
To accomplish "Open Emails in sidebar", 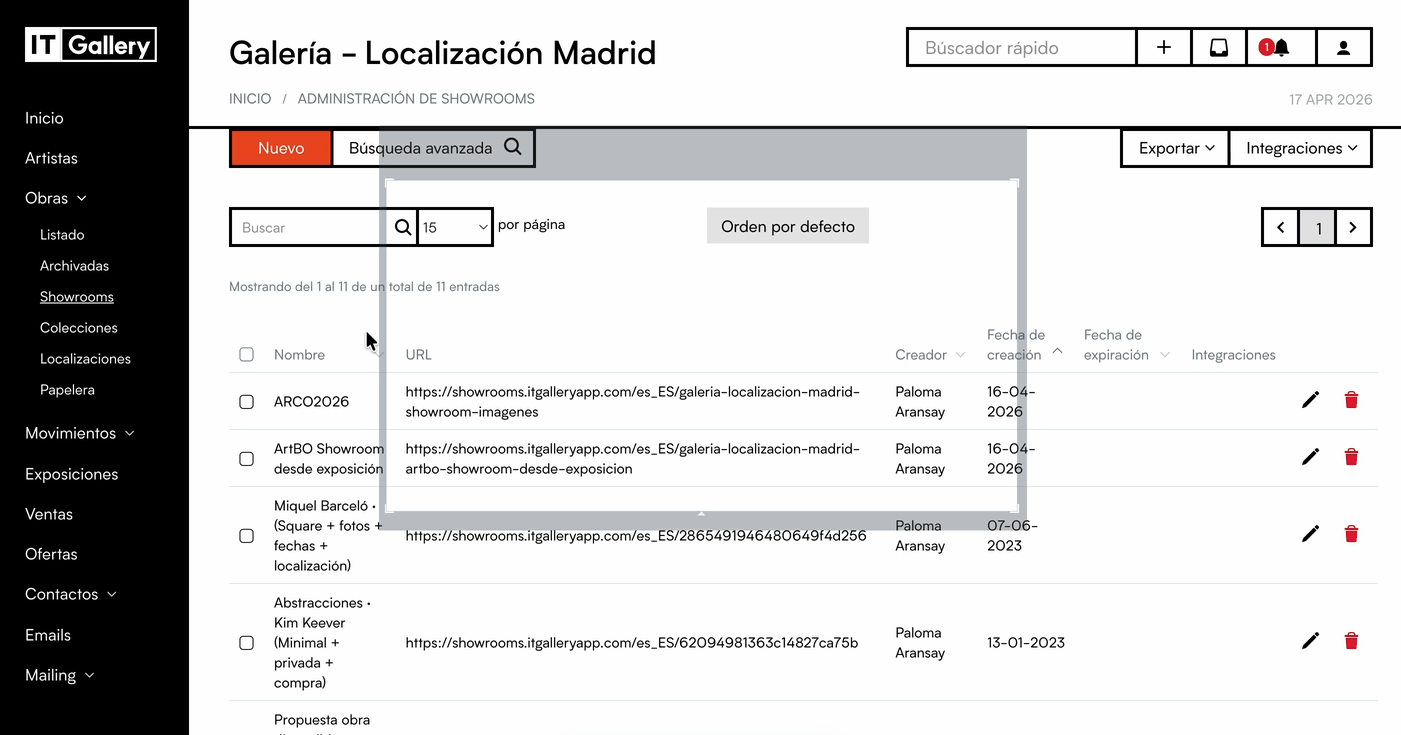I will 48,635.
